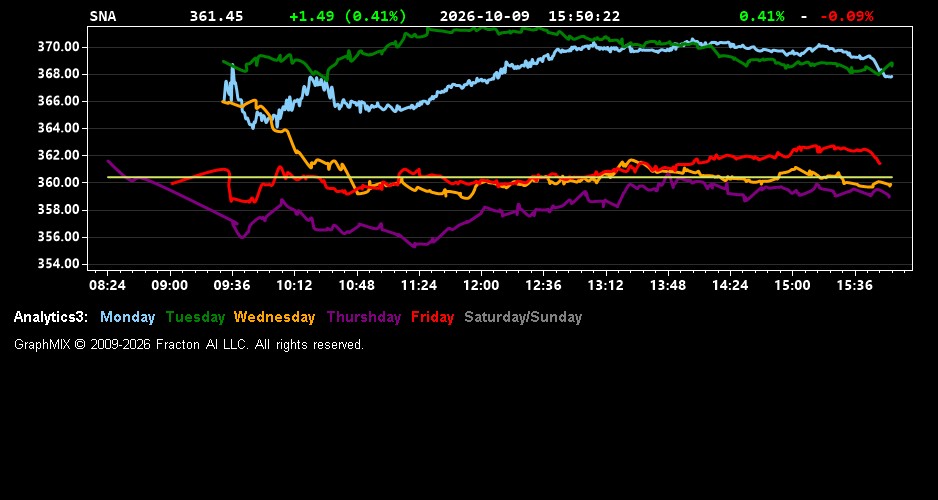The image size is (938, 500).
Task: Click the 356.00 y-axis label
Action: click(59, 237)
